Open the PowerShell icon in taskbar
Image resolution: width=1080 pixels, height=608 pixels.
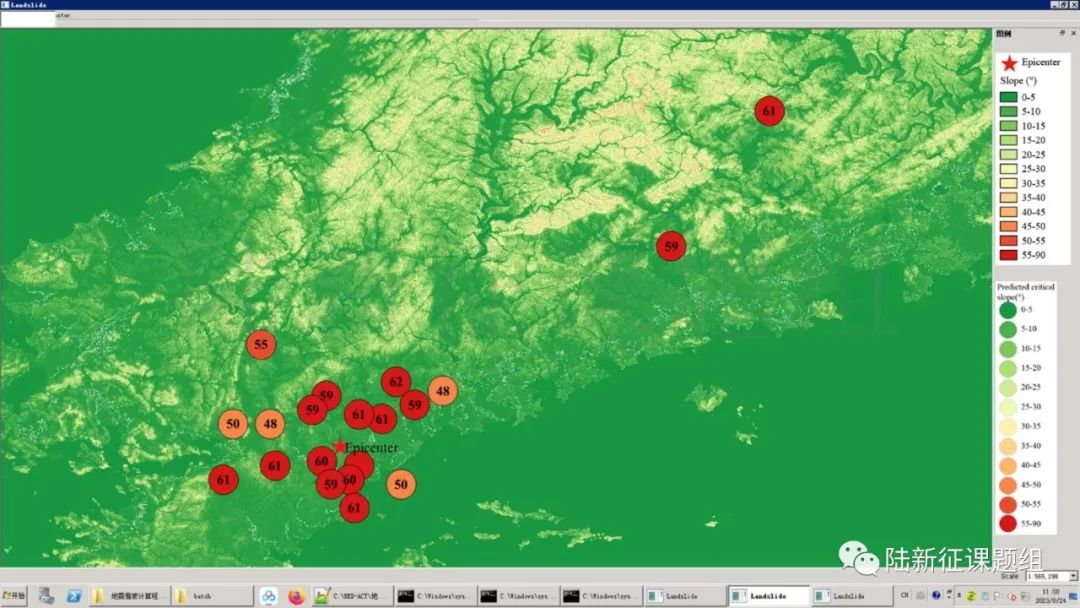point(74,597)
